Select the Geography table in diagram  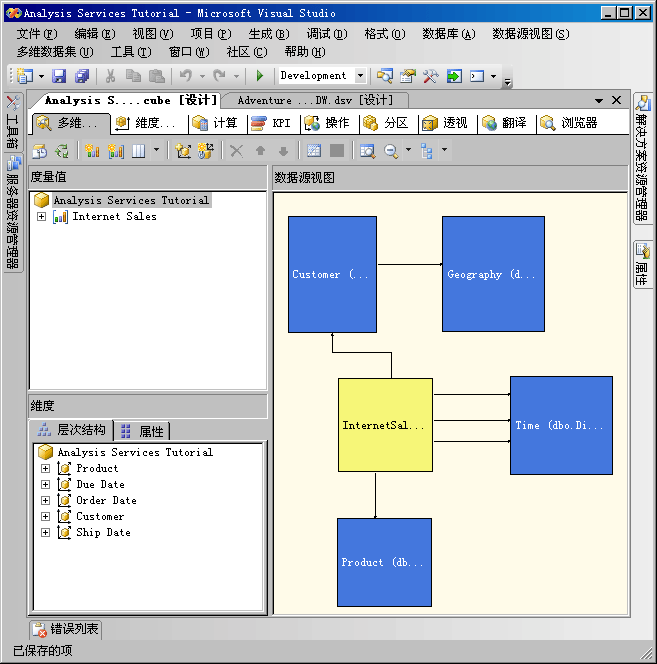(493, 274)
